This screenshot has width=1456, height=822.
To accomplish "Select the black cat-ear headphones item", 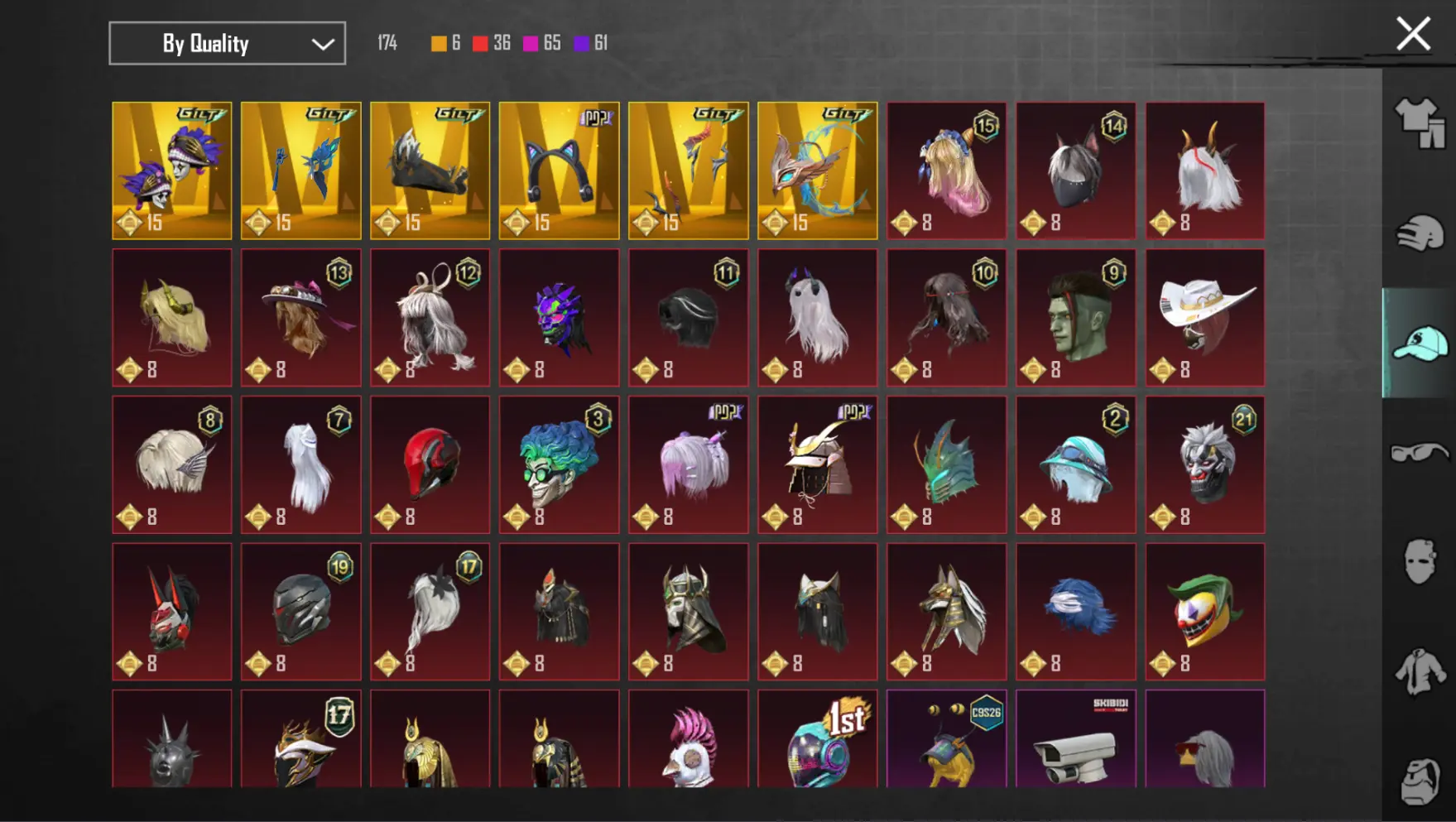I will click(x=559, y=171).
